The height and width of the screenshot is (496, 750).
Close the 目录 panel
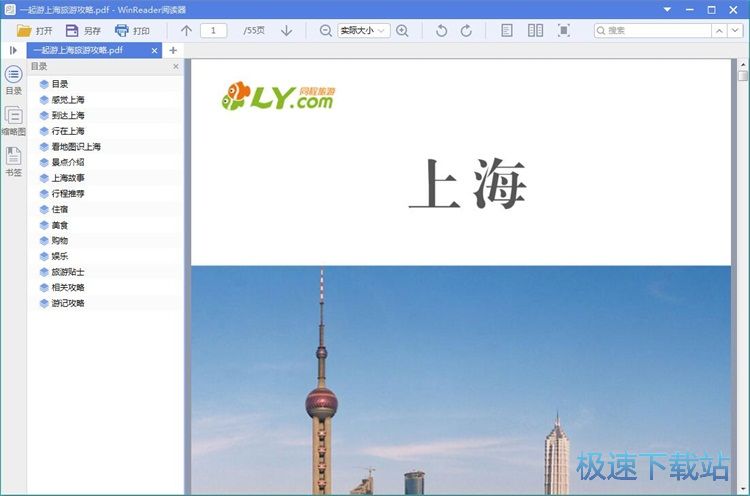(176, 66)
